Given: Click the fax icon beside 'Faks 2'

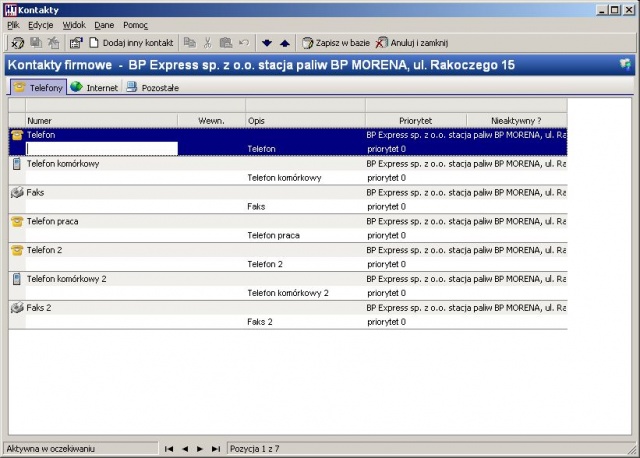Looking at the screenshot, I should click(x=17, y=307).
